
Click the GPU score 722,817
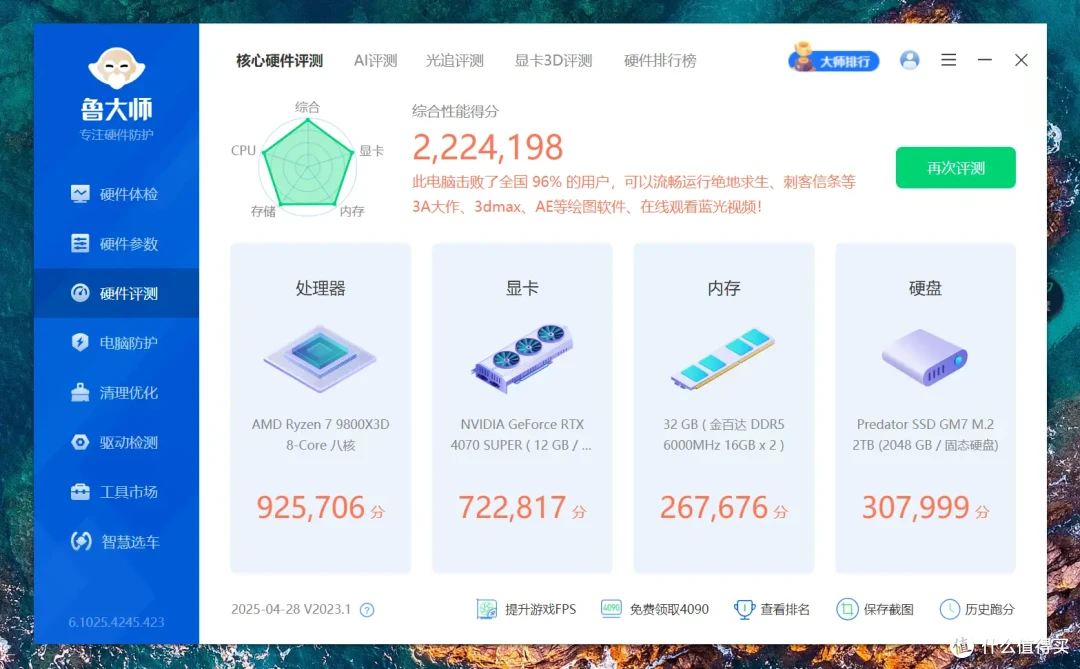click(512, 508)
